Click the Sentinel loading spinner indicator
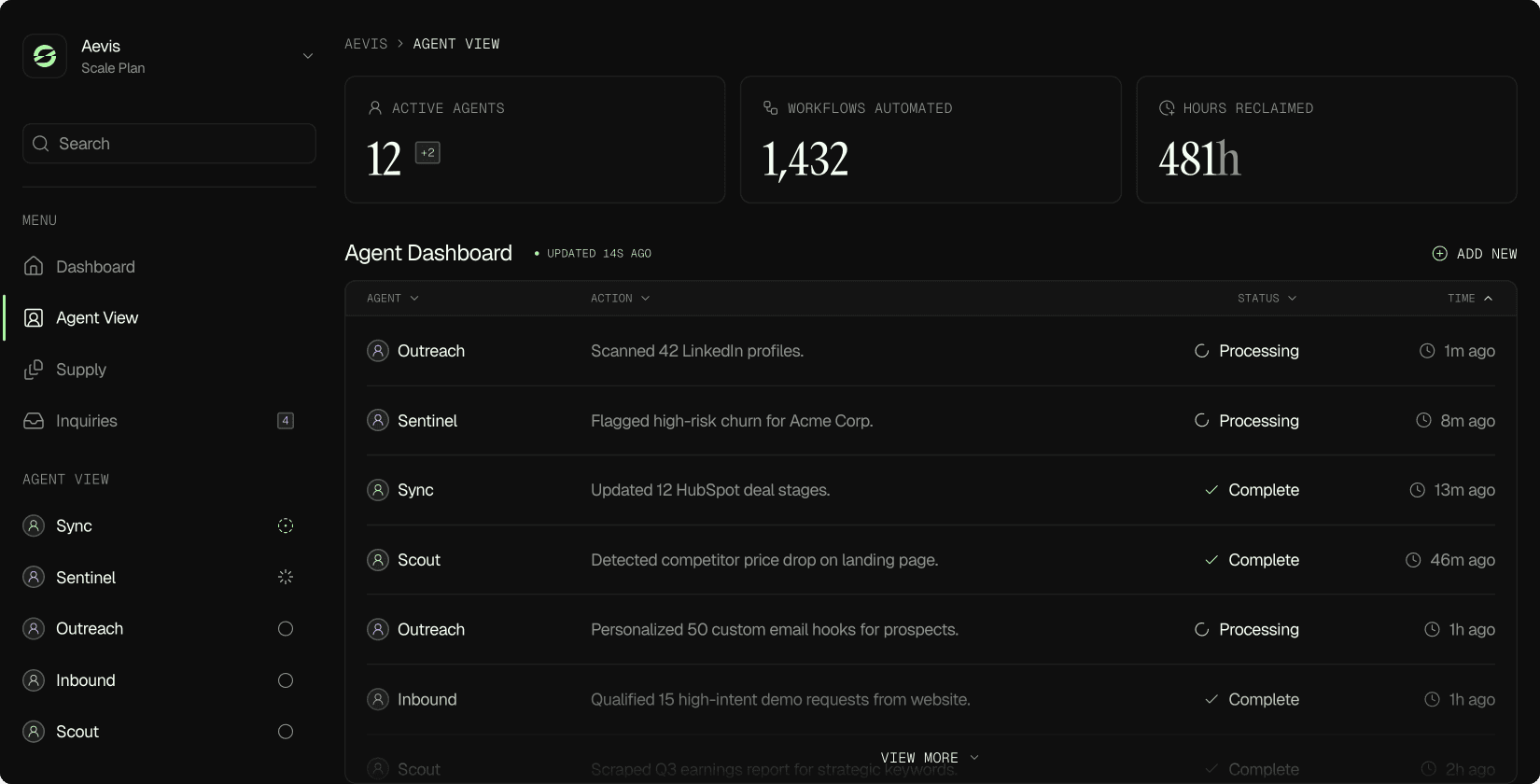This screenshot has width=1540, height=784. point(286,577)
